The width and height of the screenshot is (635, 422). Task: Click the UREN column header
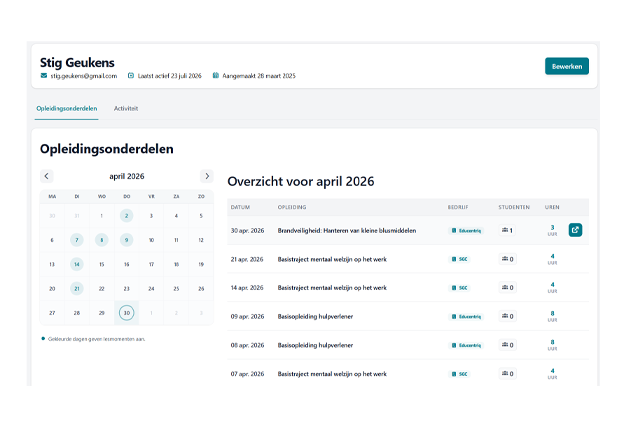552,207
